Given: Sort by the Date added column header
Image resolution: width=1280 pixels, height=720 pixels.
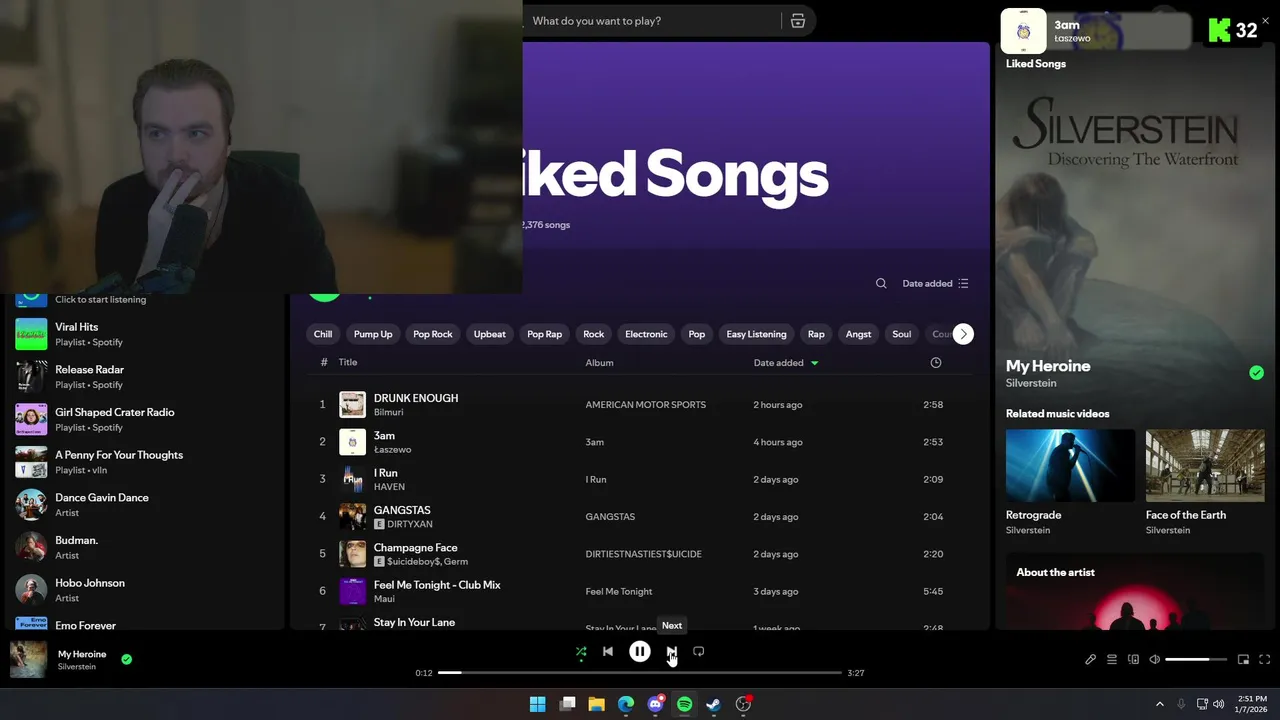Looking at the screenshot, I should coord(786,363).
